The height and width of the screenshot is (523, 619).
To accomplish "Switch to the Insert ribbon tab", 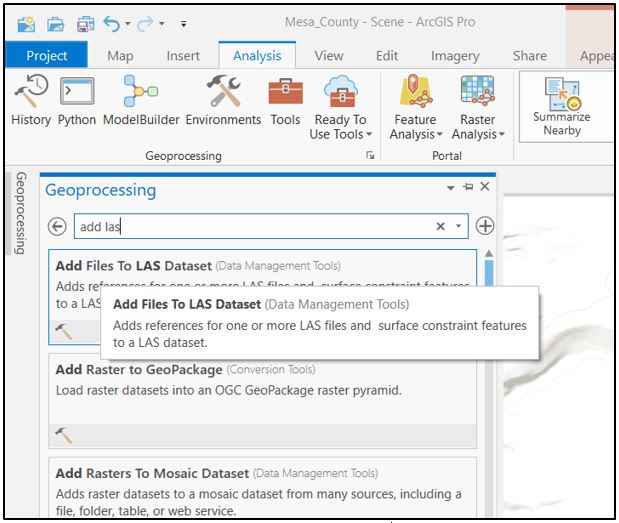I will [x=183, y=56].
